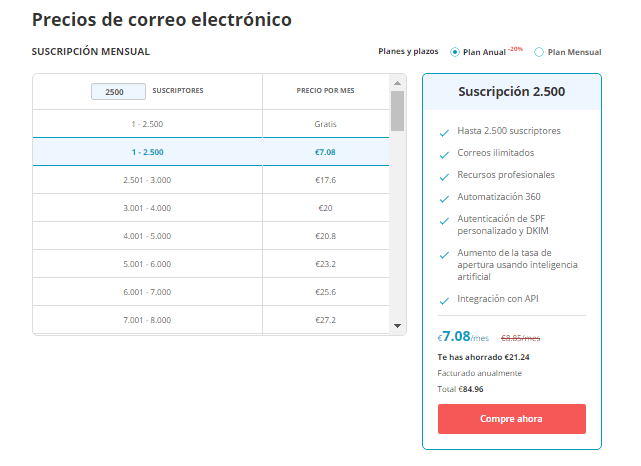
Task: Click checkmark beside Aumento de la tasa
Action: coord(444,253)
